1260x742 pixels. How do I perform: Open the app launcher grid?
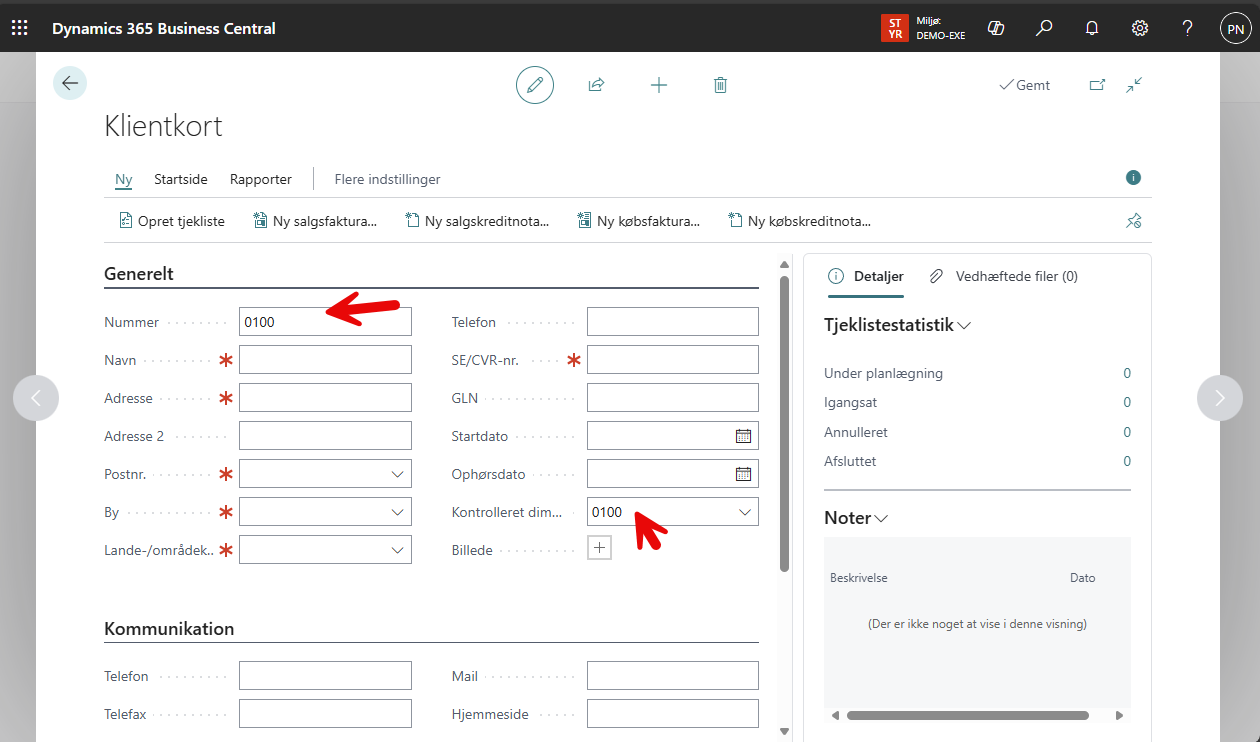click(20, 28)
